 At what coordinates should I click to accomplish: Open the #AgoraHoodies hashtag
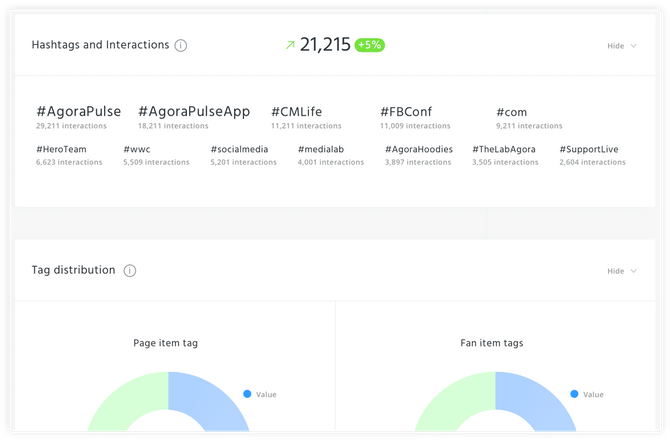(419, 149)
